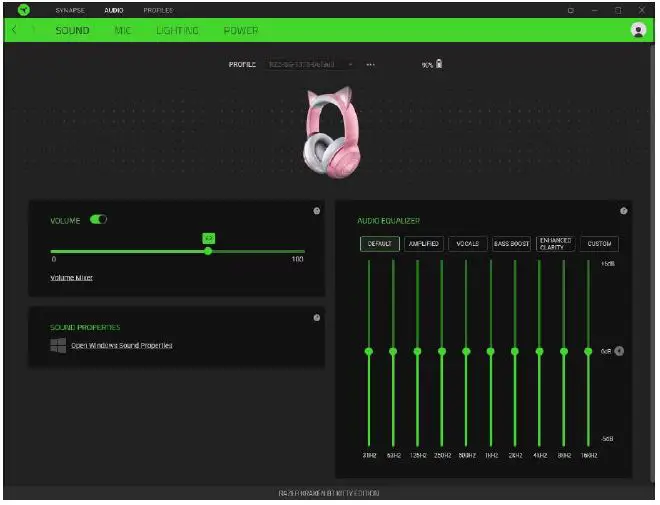Switch to the Power tab

[x=241, y=30]
